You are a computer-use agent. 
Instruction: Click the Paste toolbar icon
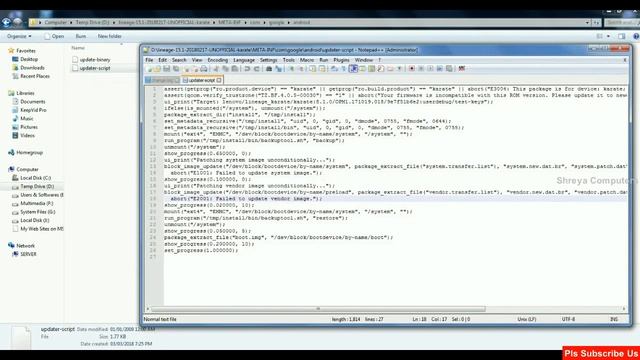(x=235, y=69)
